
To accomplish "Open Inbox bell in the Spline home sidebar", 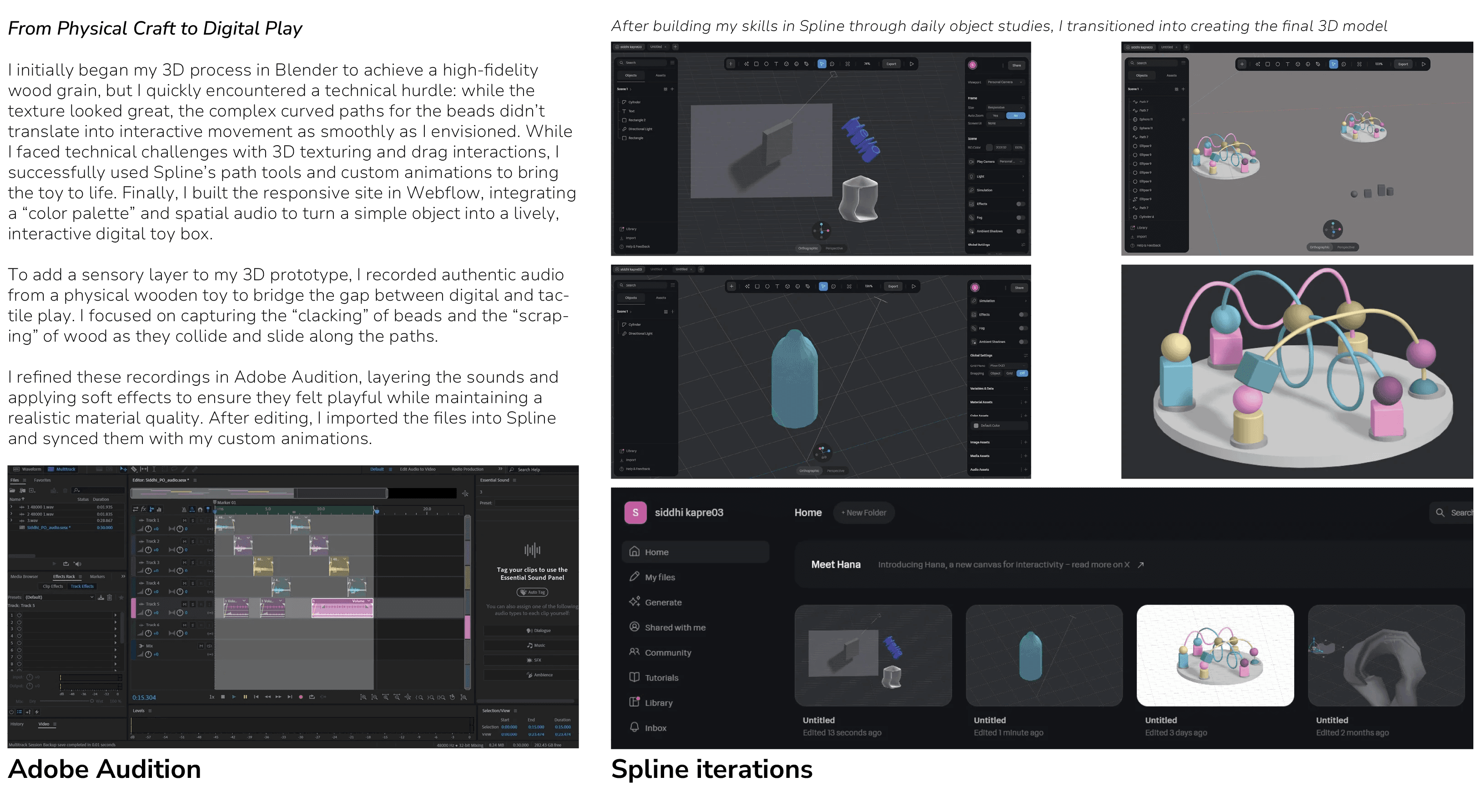I will 655,728.
